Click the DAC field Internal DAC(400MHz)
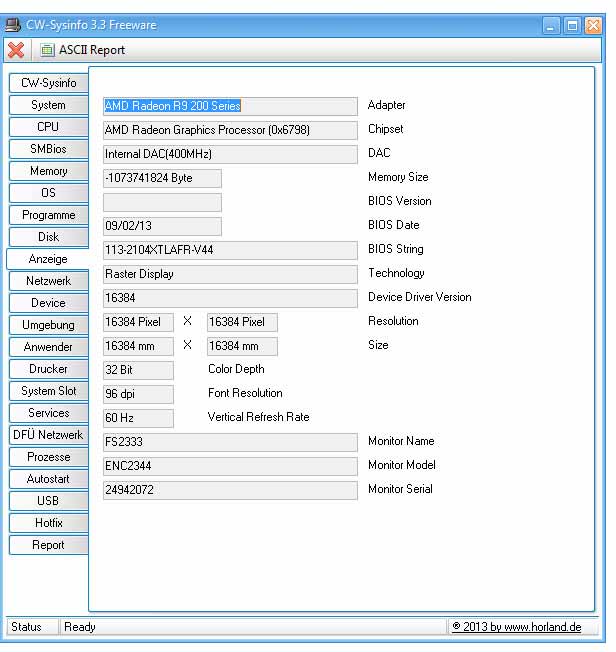Image resolution: width=616 pixels, height=652 pixels. tap(230, 154)
